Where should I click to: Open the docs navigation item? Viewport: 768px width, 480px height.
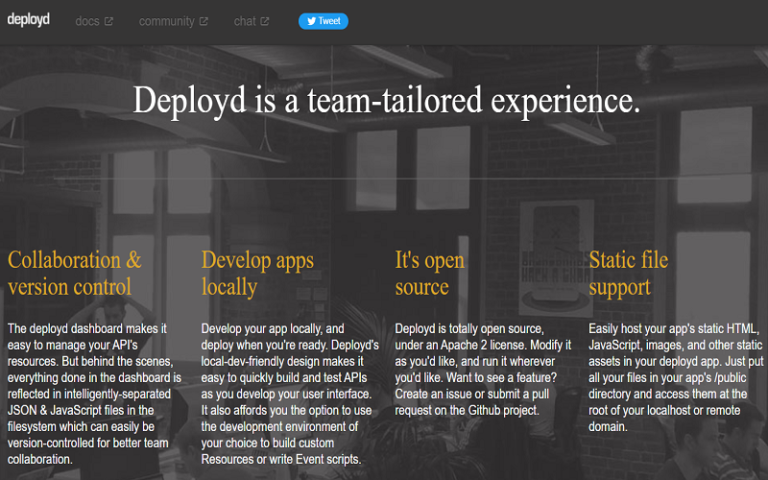[x=87, y=21]
